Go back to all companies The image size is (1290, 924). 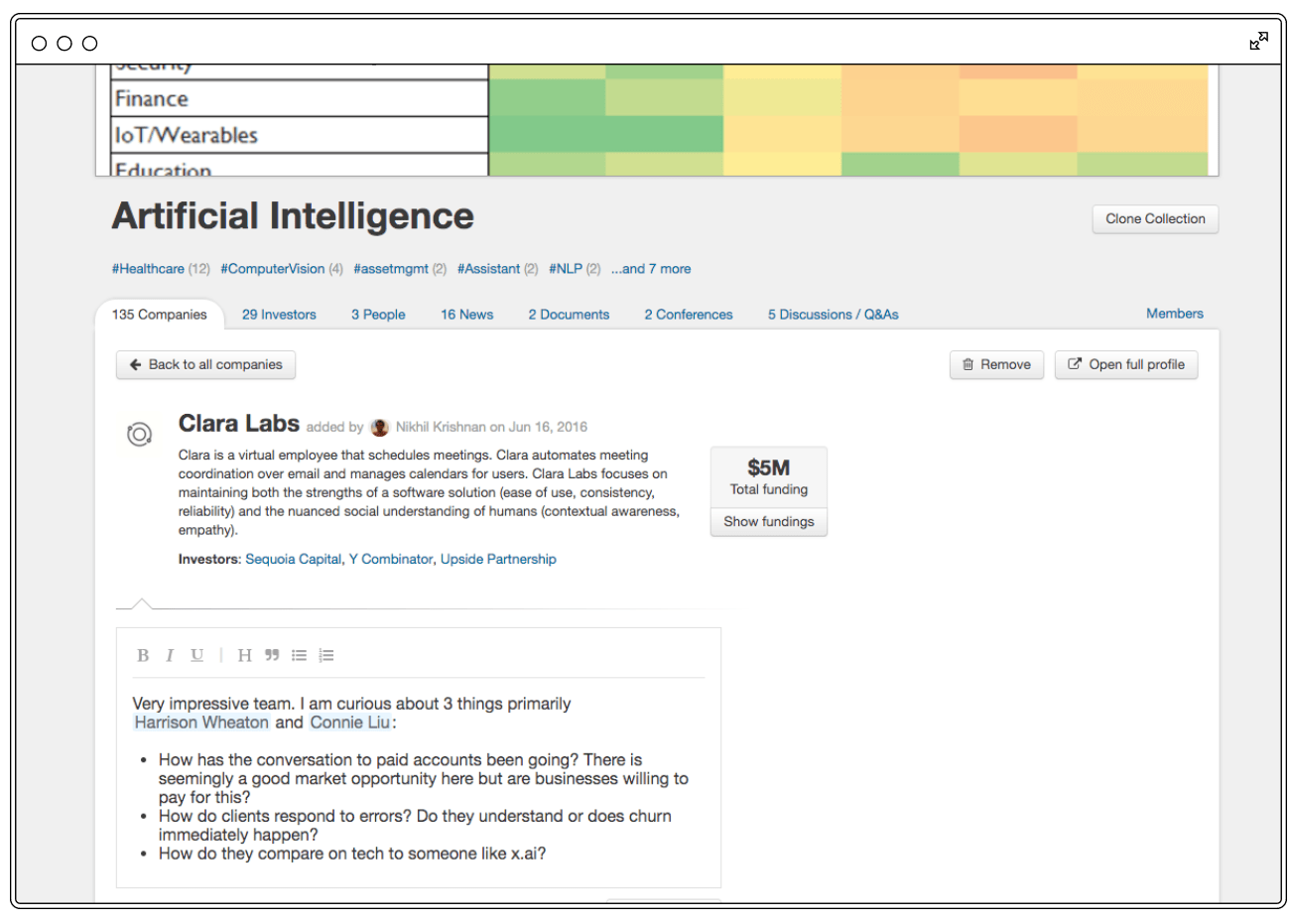[205, 364]
